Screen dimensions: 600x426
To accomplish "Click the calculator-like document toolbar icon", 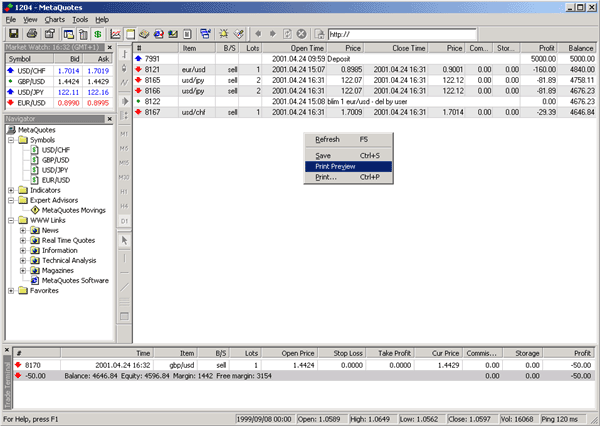I will (x=187, y=34).
